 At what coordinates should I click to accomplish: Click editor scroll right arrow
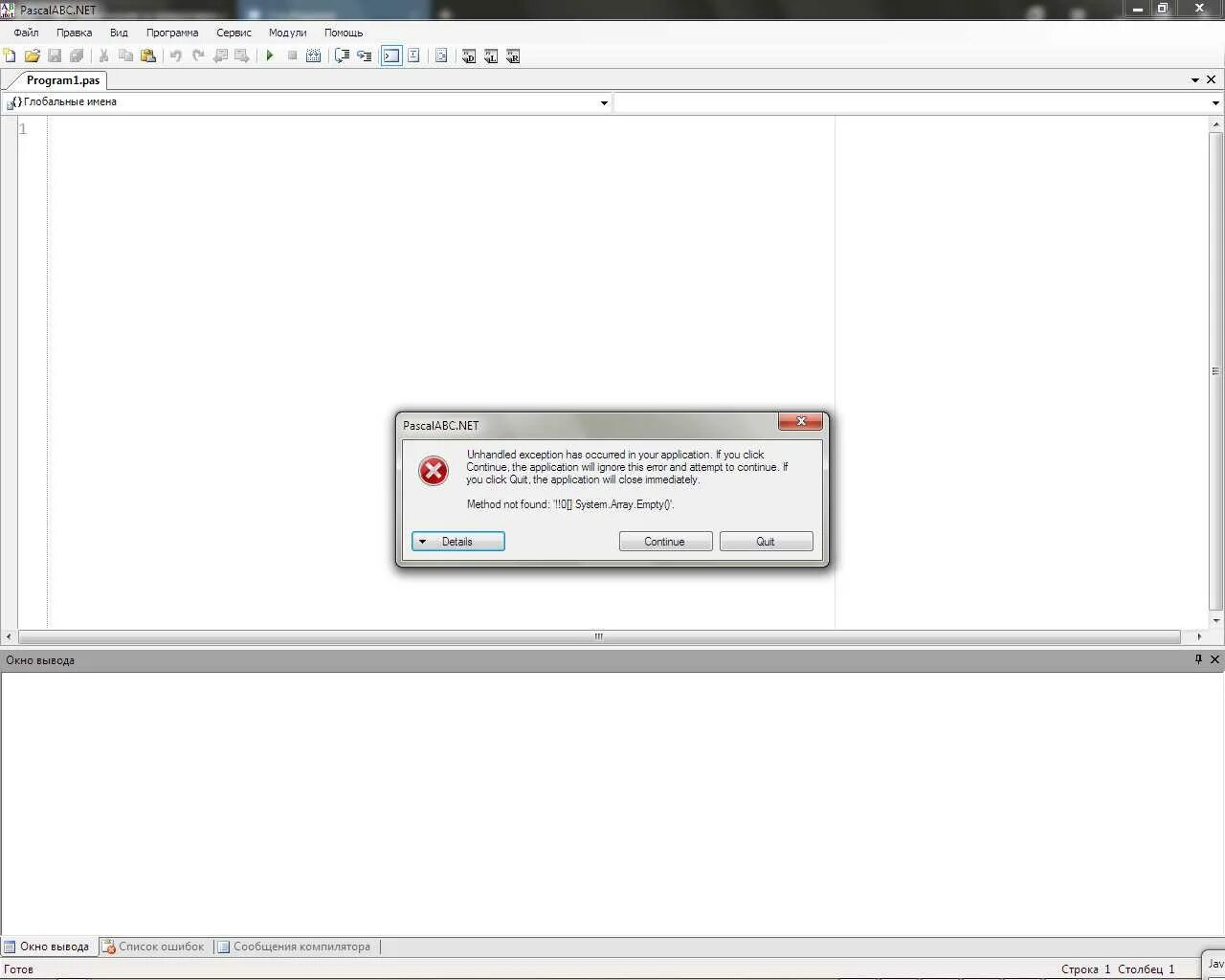(x=1198, y=636)
